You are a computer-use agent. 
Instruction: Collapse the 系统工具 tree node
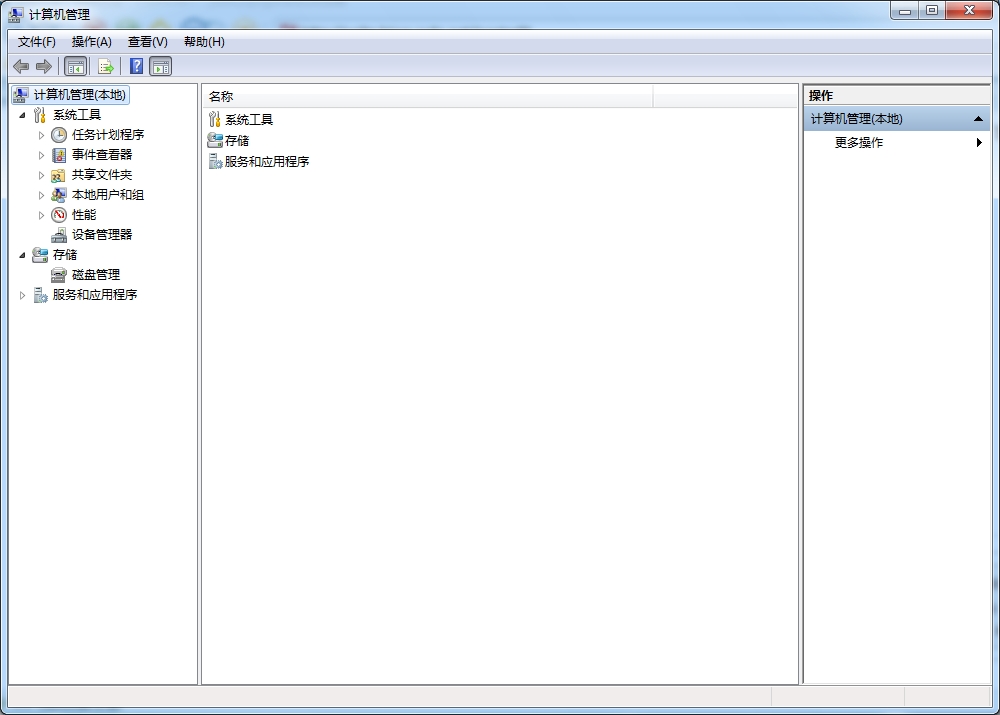point(22,115)
